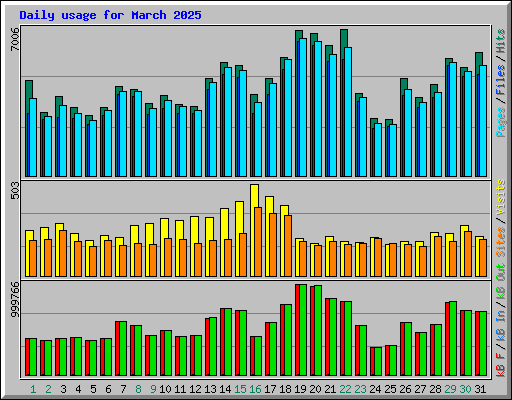Click day 9 on the x-axis
The image size is (512, 400).
point(153,389)
